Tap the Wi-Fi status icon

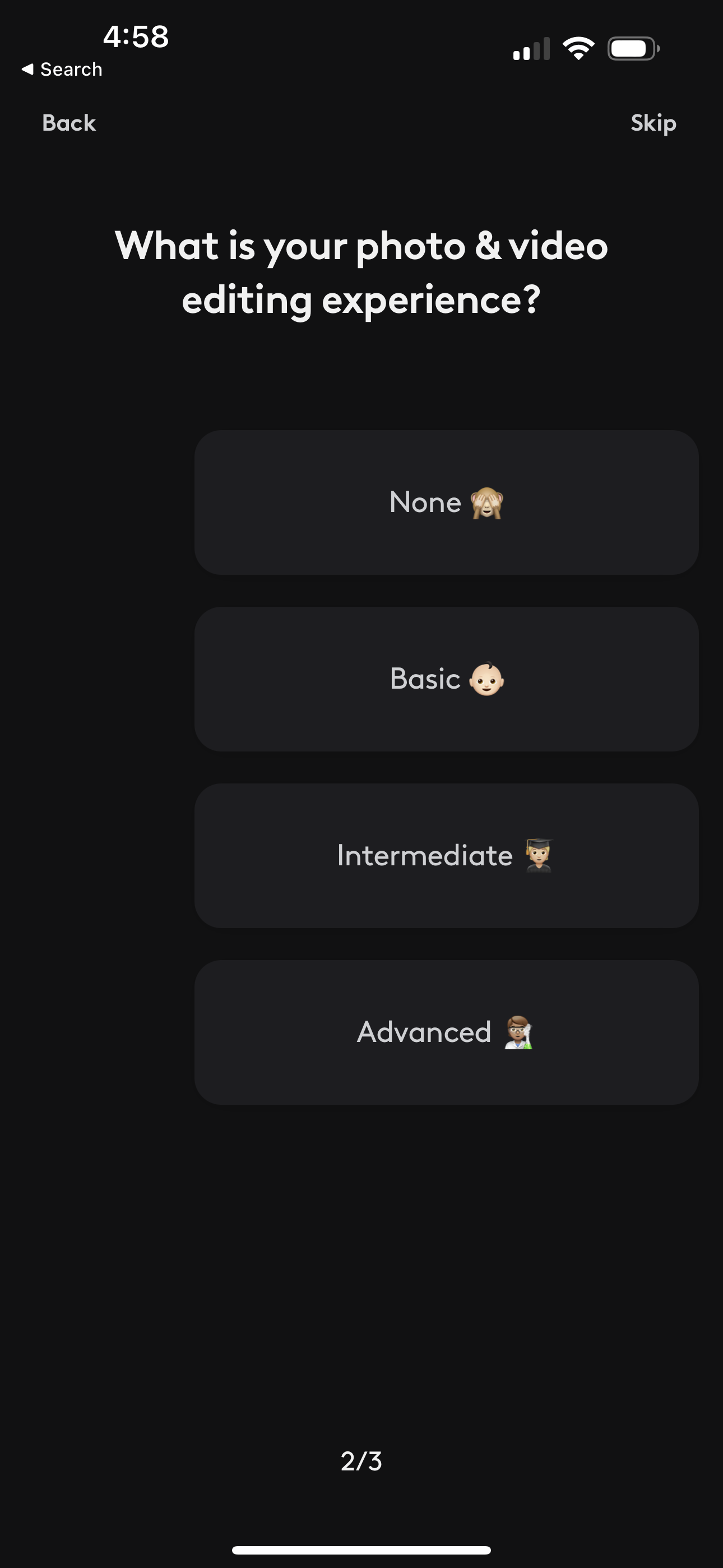click(578, 49)
